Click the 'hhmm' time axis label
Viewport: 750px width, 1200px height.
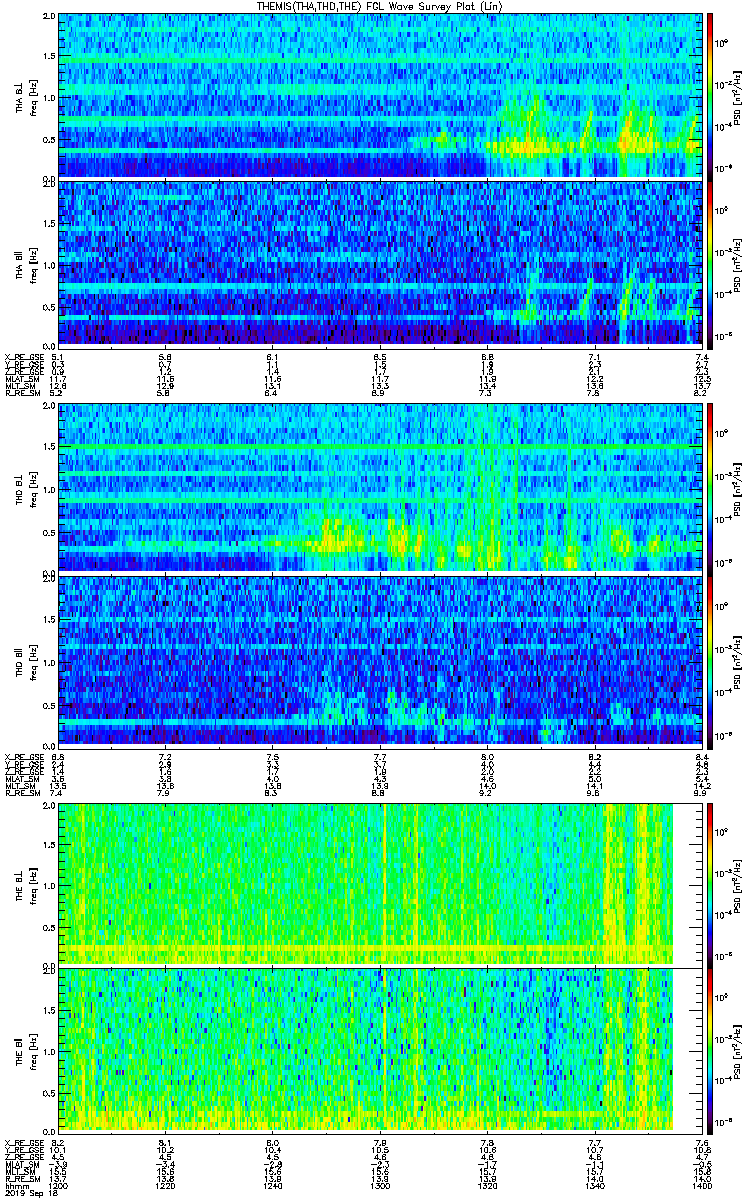point(17,1186)
